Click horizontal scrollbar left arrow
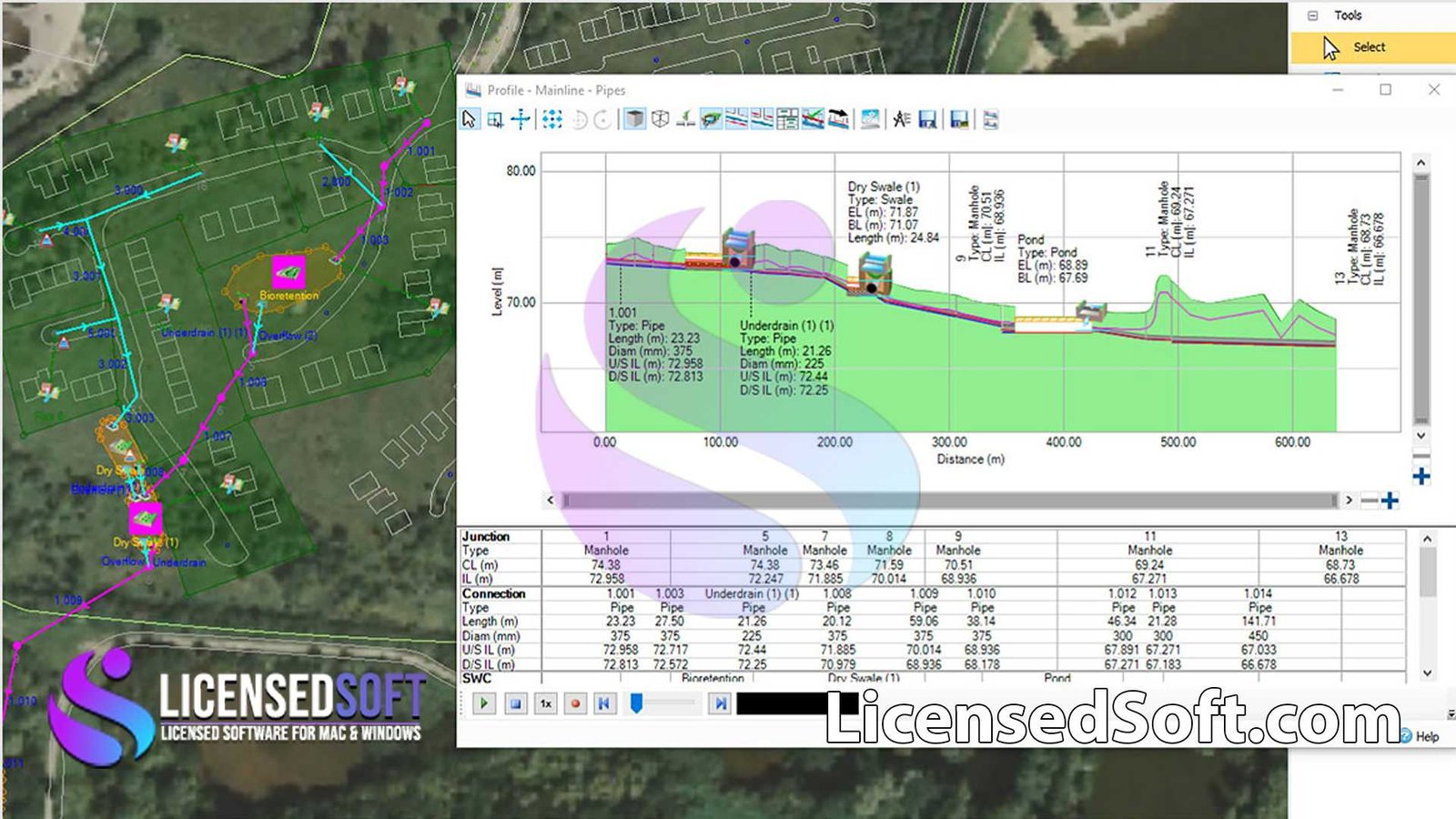 [x=550, y=500]
